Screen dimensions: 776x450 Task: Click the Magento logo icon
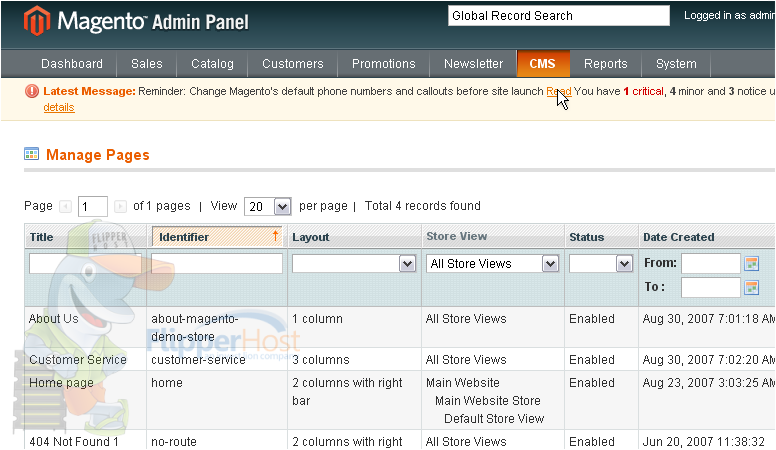click(37, 21)
